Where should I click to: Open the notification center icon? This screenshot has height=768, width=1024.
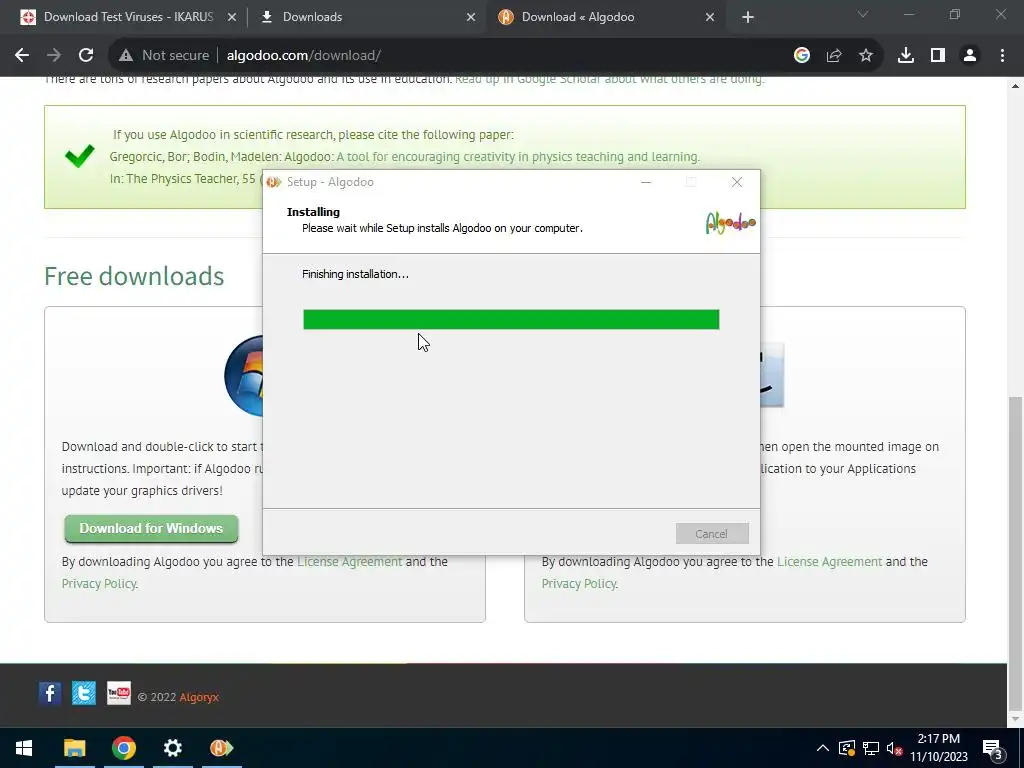pos(993,748)
